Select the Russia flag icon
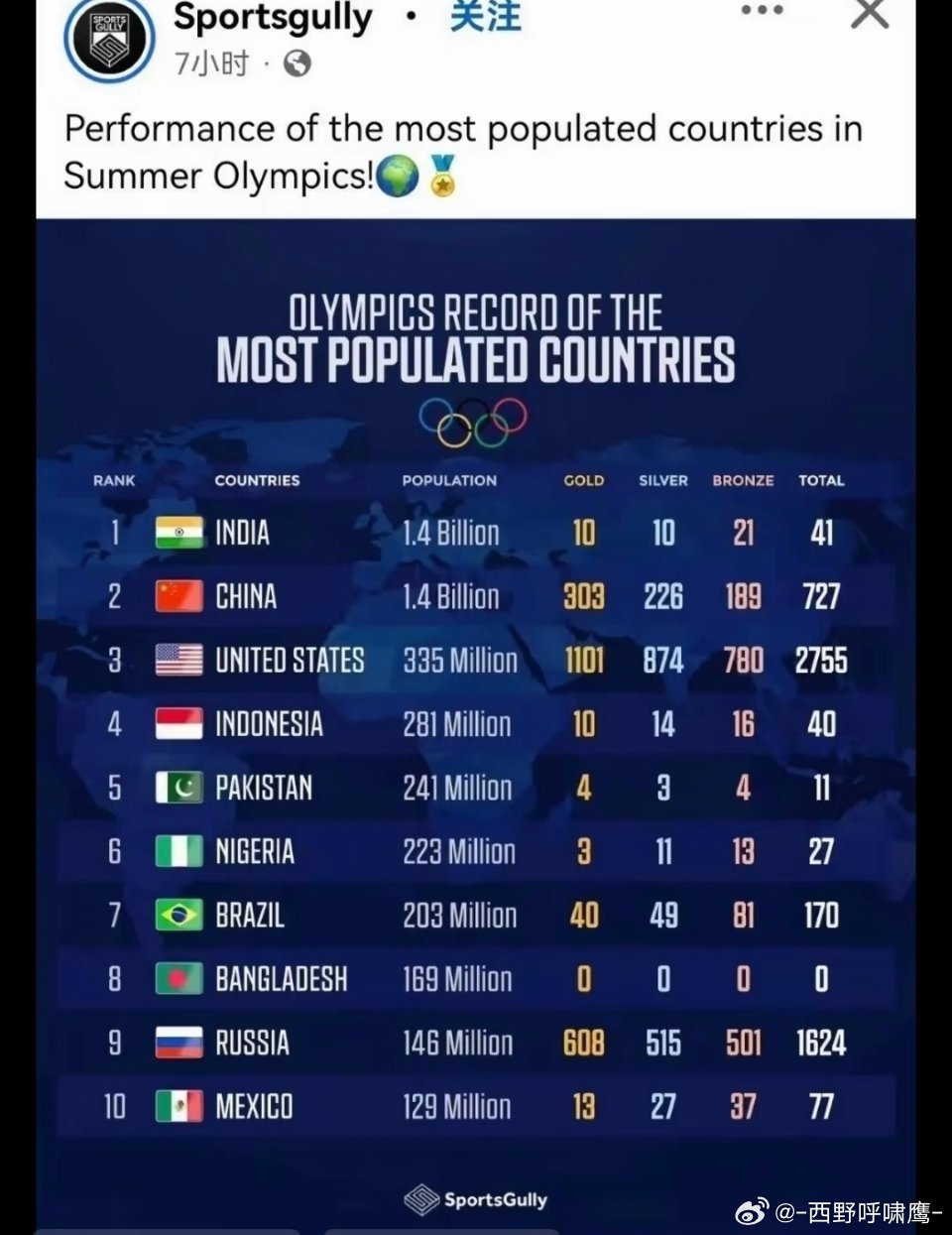The image size is (952, 1235). tap(179, 1043)
